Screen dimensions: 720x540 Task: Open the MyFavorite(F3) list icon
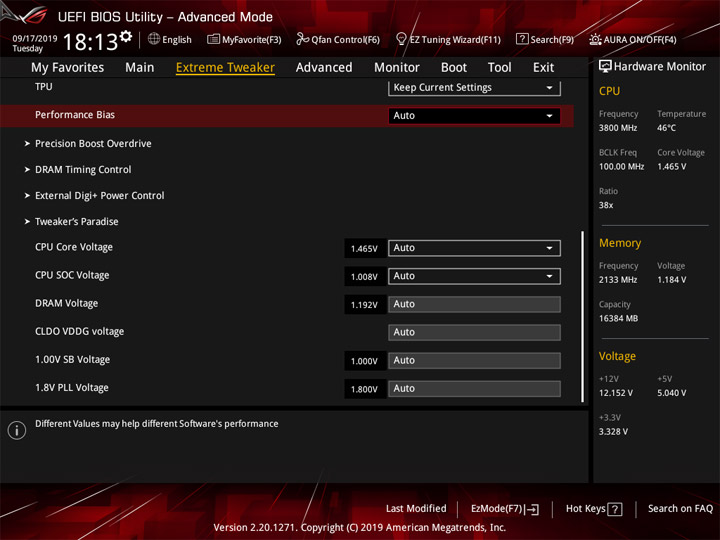pos(213,39)
